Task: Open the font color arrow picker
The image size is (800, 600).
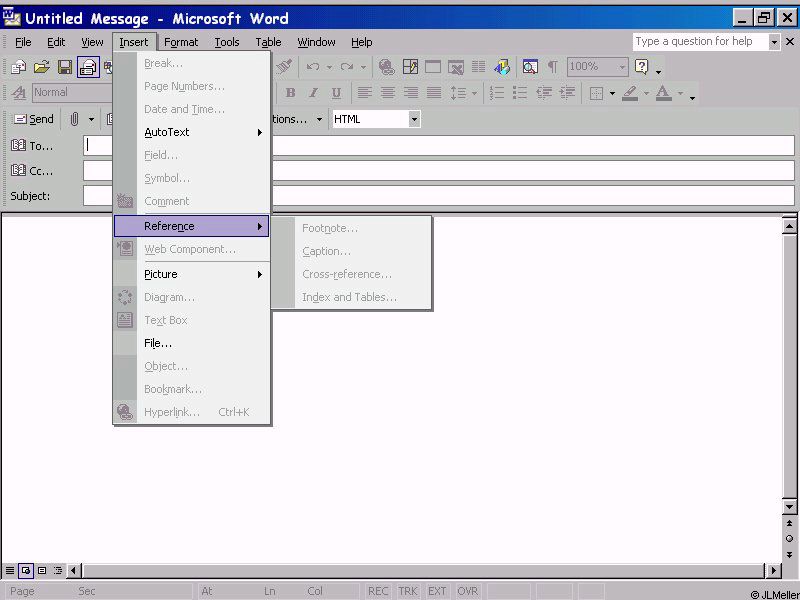Action: click(x=680, y=93)
